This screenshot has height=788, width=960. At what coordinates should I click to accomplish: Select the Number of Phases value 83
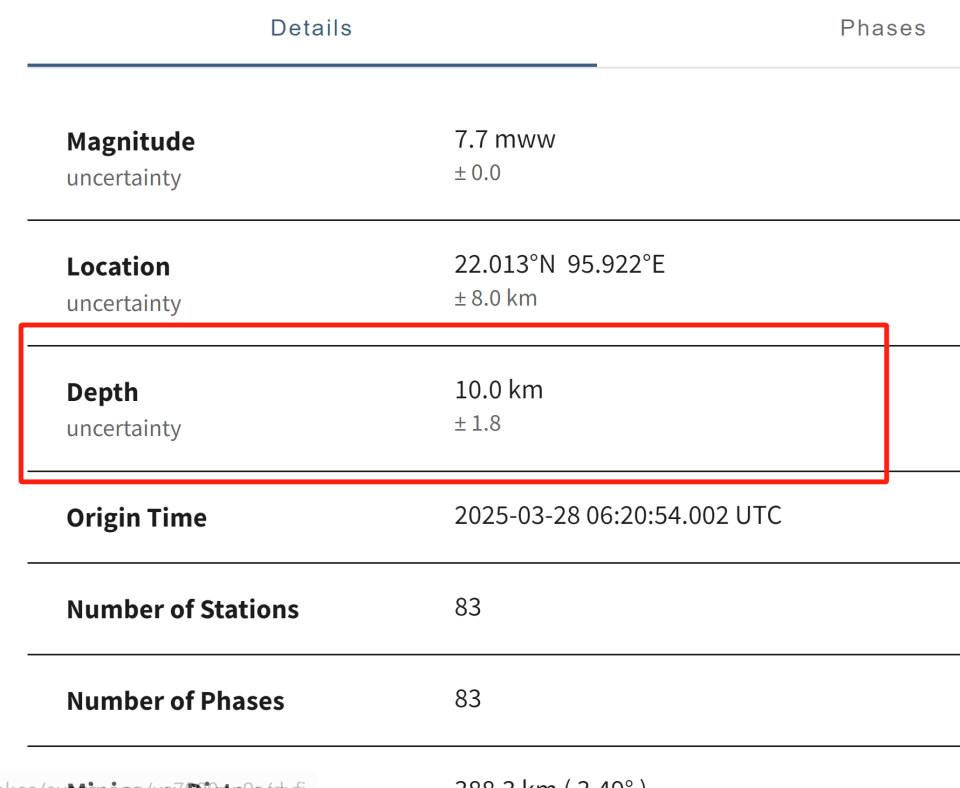[x=467, y=698]
